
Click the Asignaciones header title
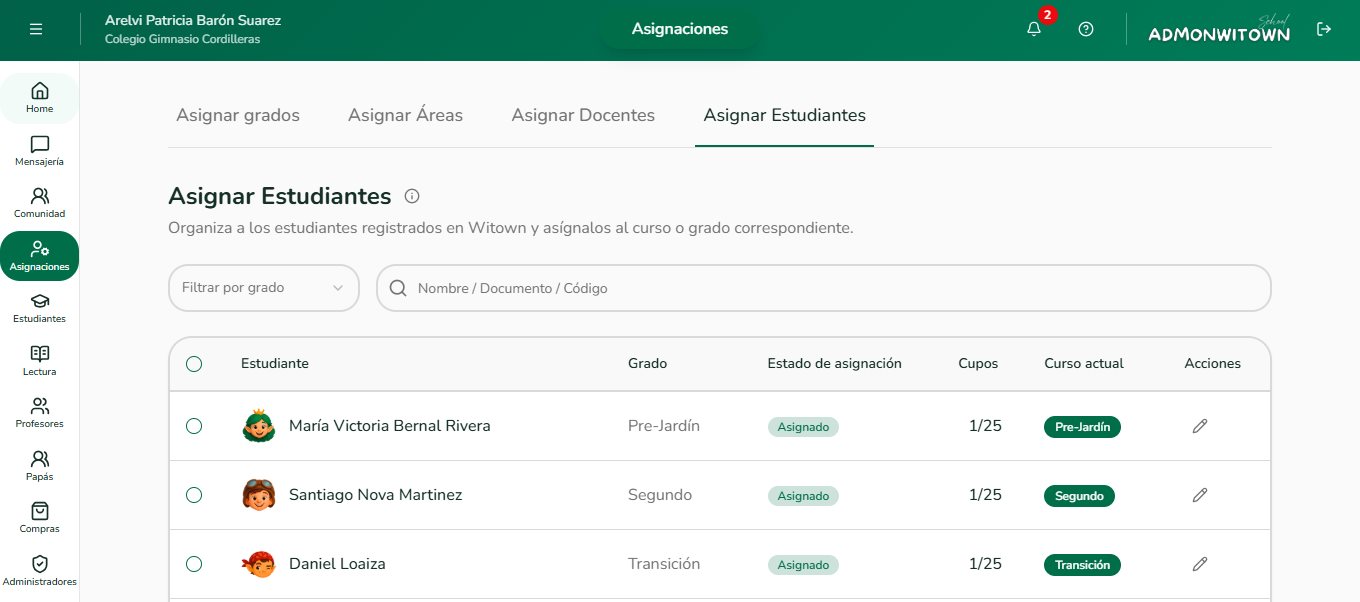point(680,29)
